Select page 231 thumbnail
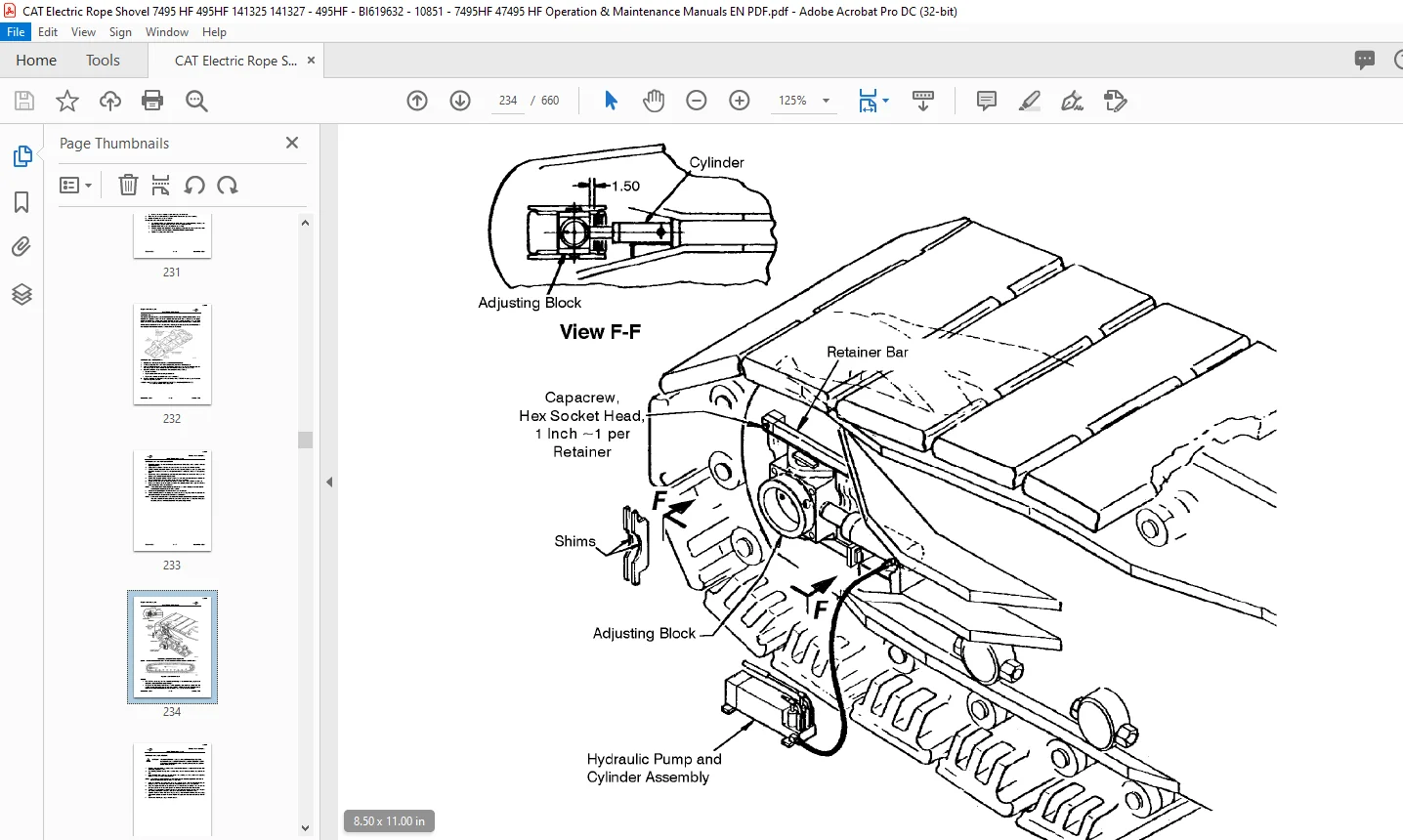This screenshot has width=1403, height=840. [172, 236]
